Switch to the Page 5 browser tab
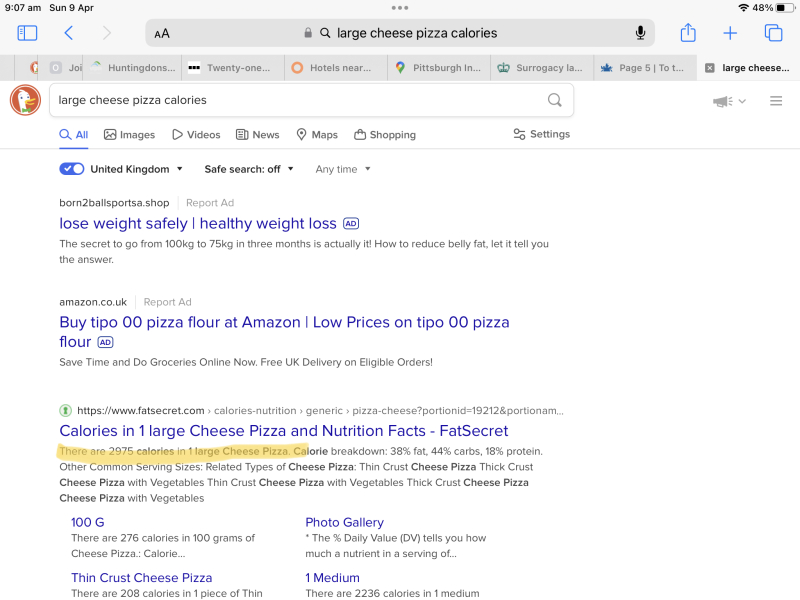Viewport: 800px width, 600px height. point(645,68)
